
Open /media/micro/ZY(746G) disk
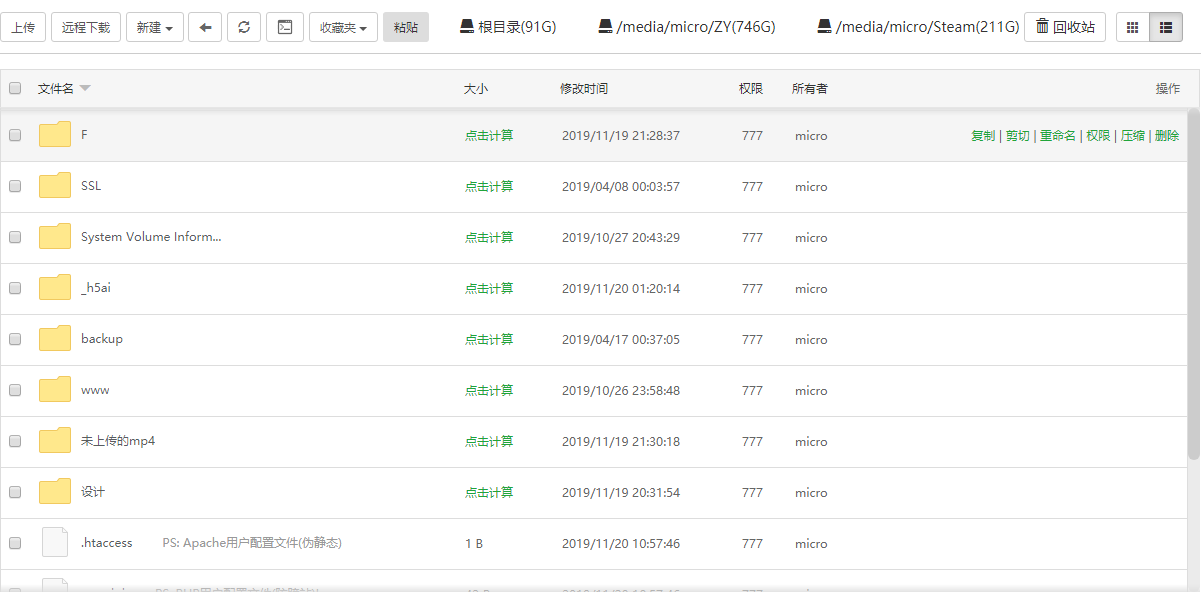tap(686, 27)
